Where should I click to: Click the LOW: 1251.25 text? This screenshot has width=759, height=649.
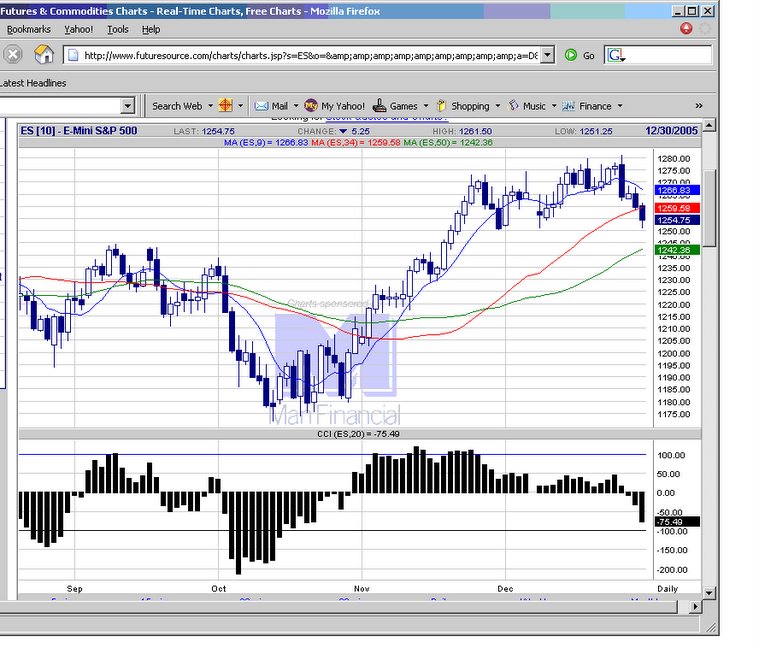tap(583, 132)
